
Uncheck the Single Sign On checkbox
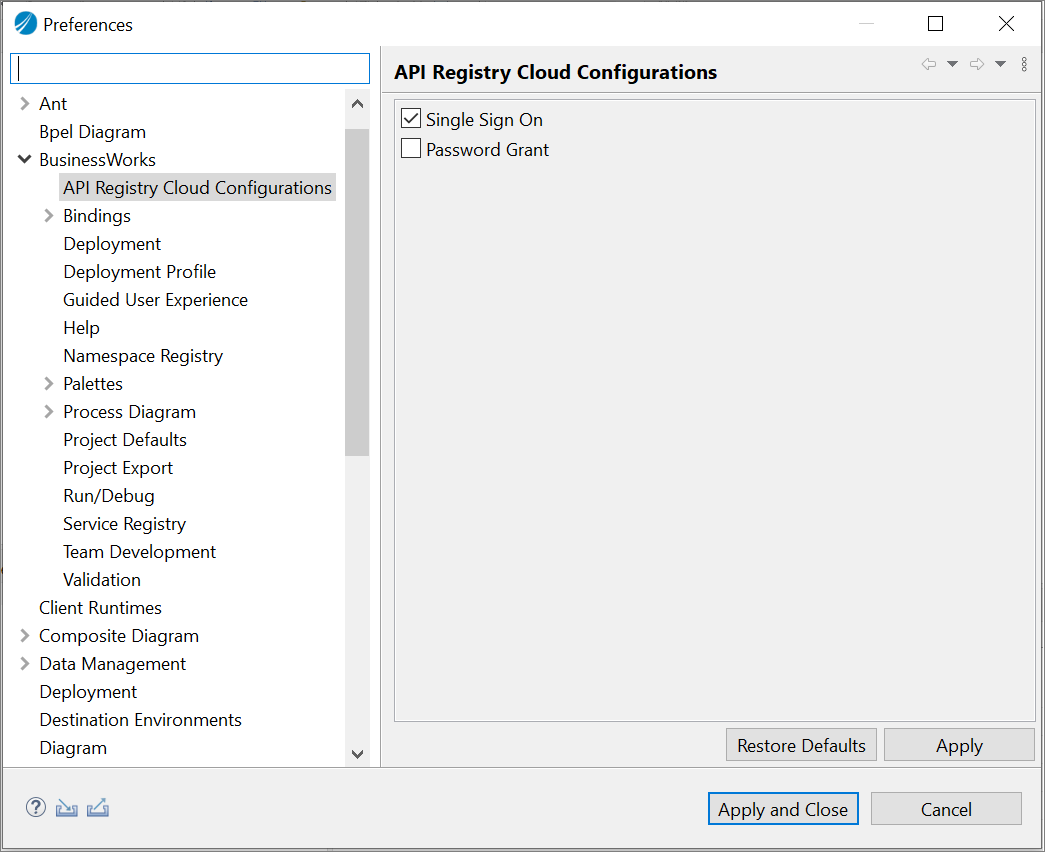[411, 119]
